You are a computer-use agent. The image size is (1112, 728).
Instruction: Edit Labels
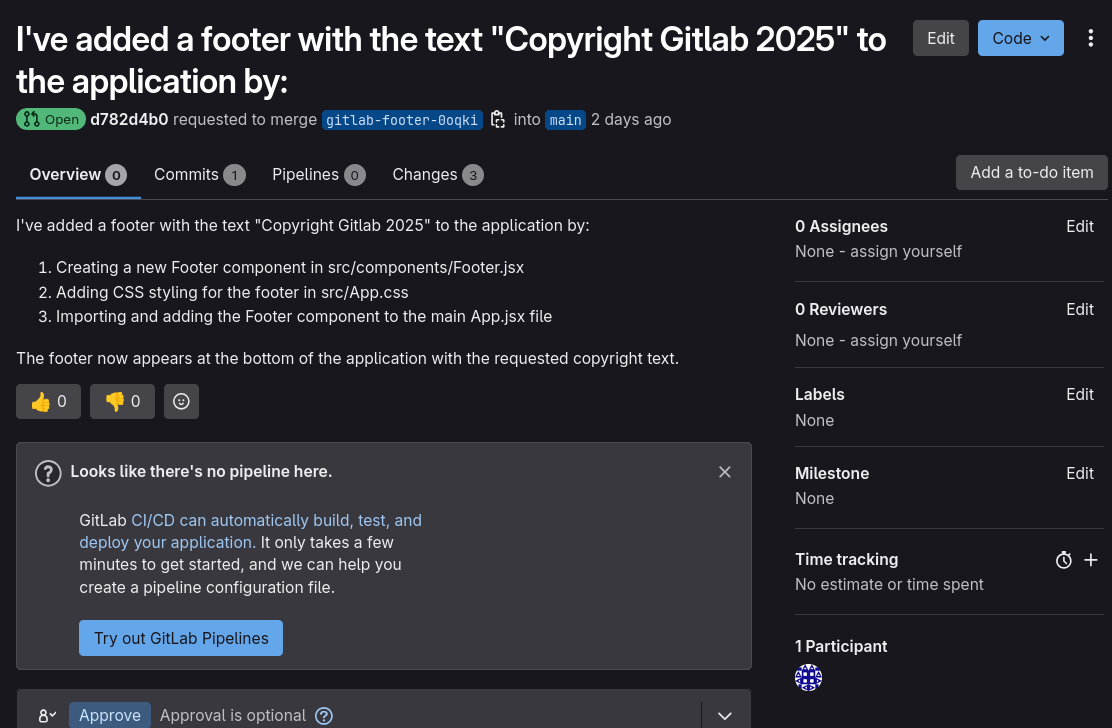coord(1079,394)
